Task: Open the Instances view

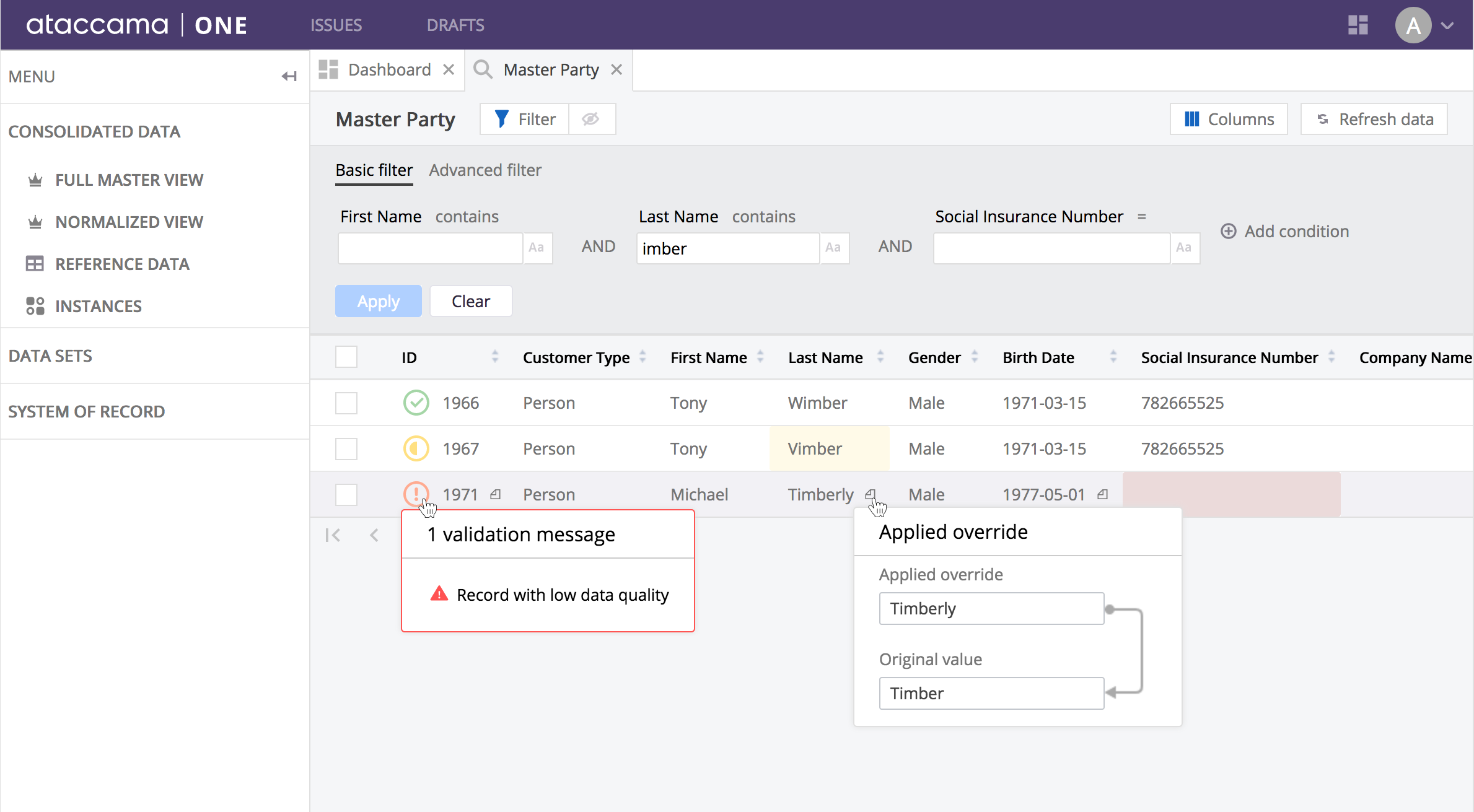Action: pyautogui.click(x=99, y=305)
